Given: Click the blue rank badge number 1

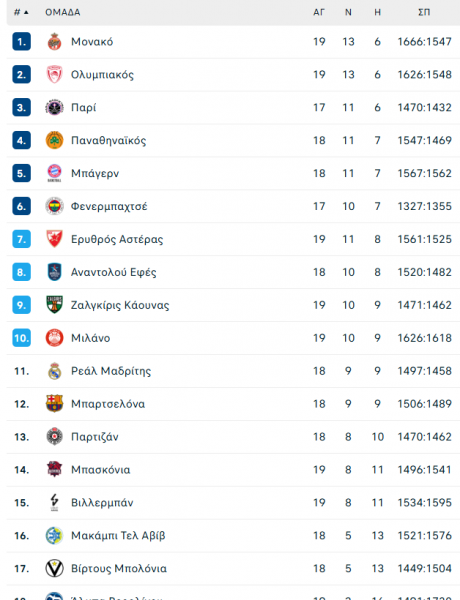Looking at the screenshot, I should (21, 41).
